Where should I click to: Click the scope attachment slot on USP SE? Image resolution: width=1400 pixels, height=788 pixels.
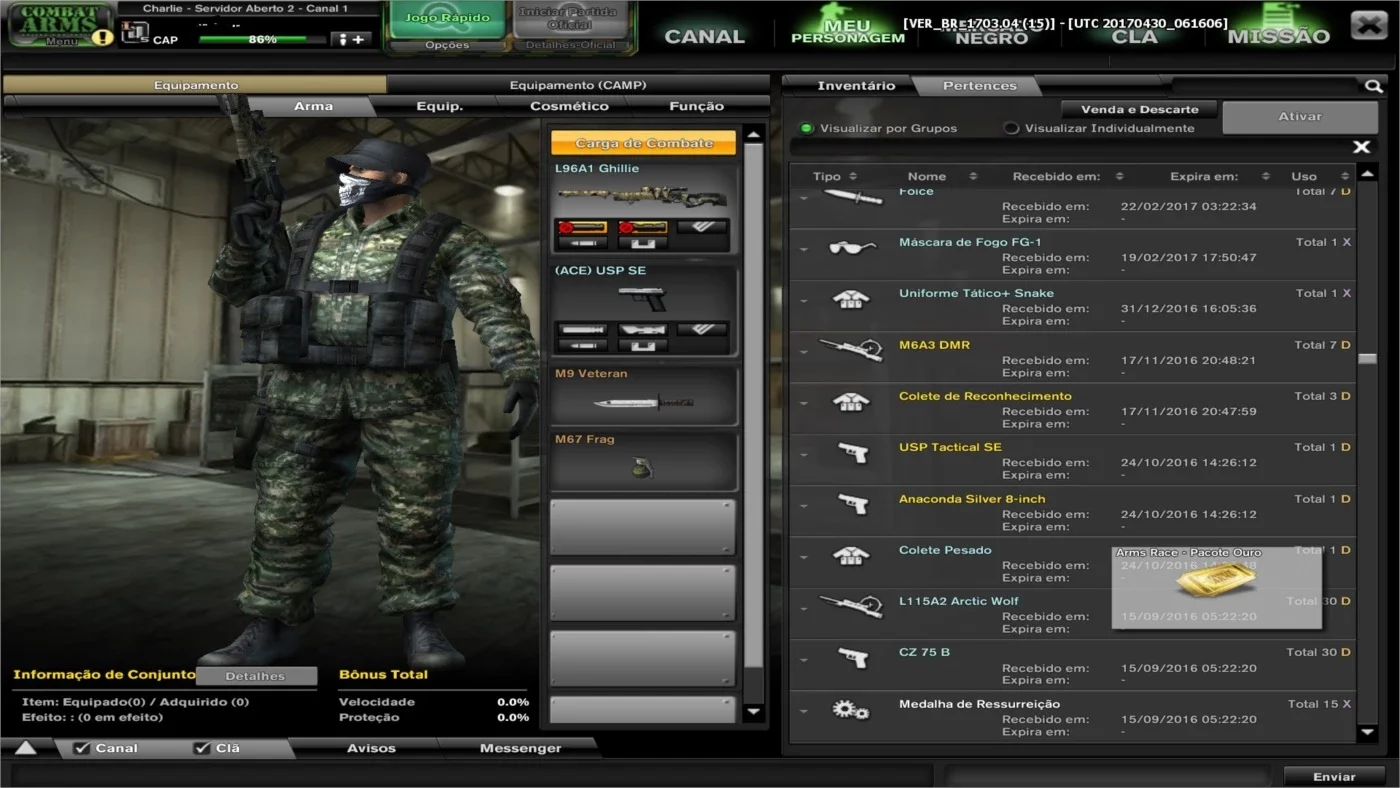[x=642, y=330]
